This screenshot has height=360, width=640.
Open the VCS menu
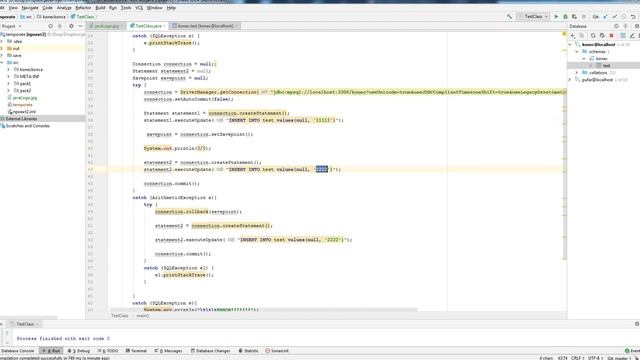[139, 8]
